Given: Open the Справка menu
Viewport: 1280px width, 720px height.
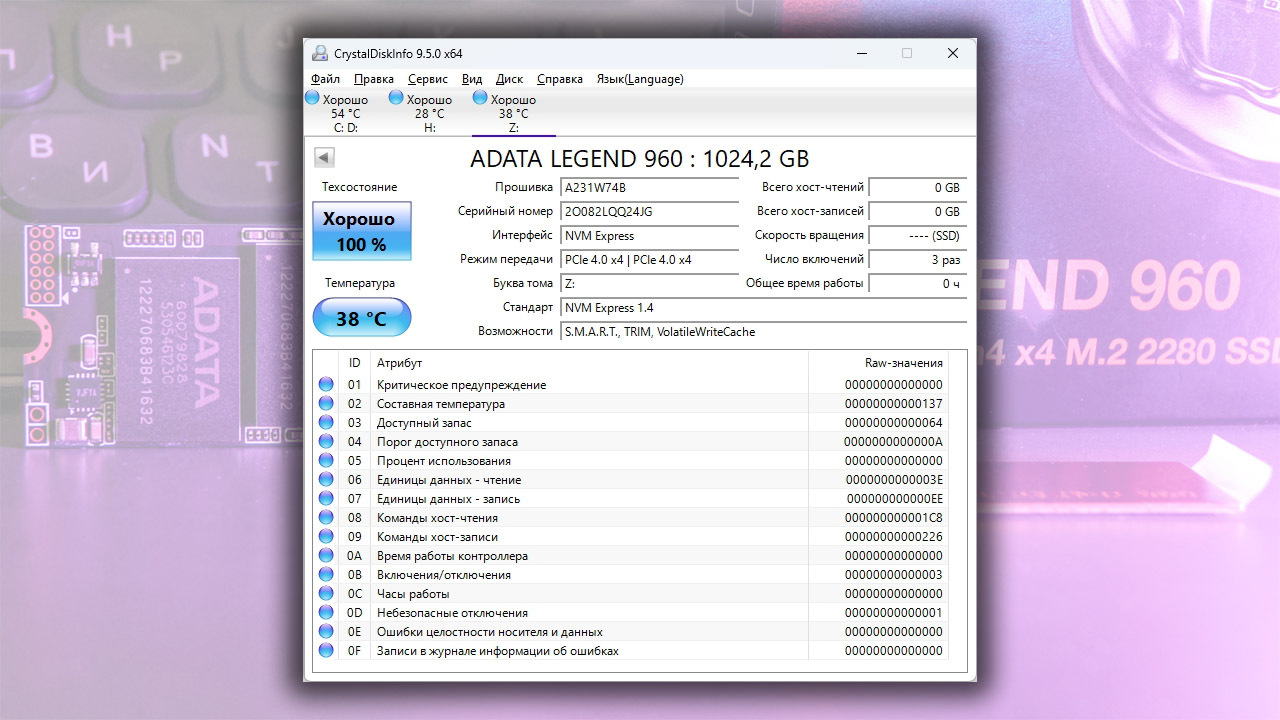Looking at the screenshot, I should point(560,79).
